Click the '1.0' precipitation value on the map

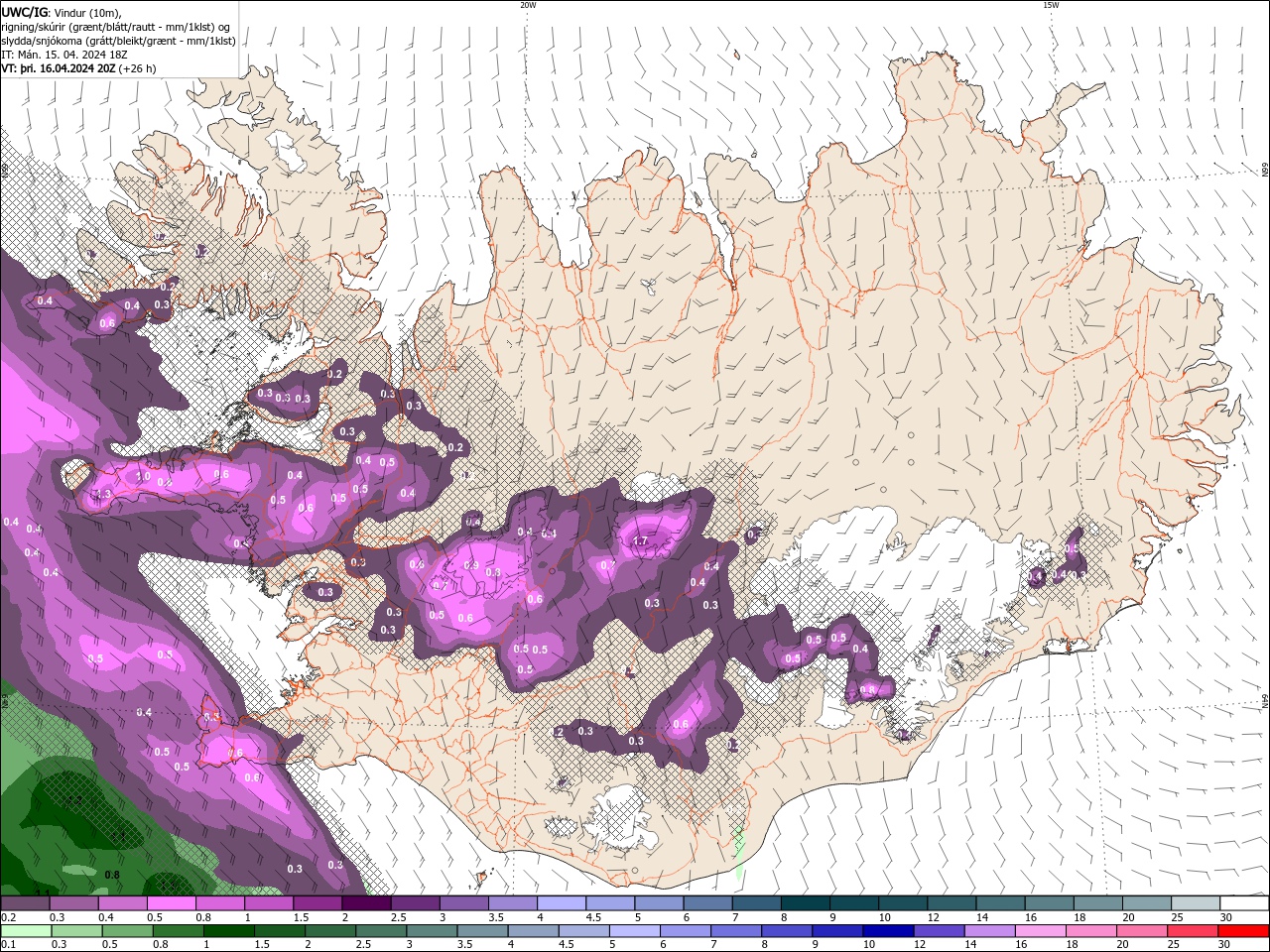point(143,477)
